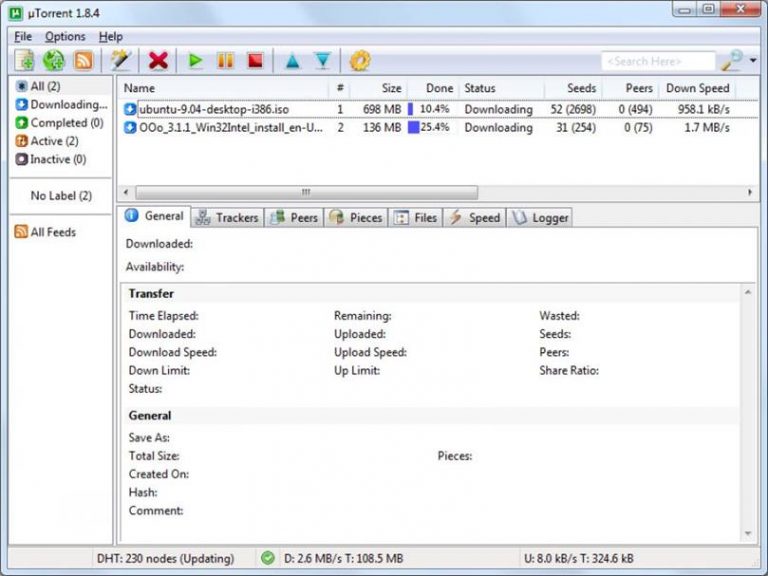Image resolution: width=768 pixels, height=576 pixels.
Task: Switch to the Trackers tab
Action: point(227,217)
